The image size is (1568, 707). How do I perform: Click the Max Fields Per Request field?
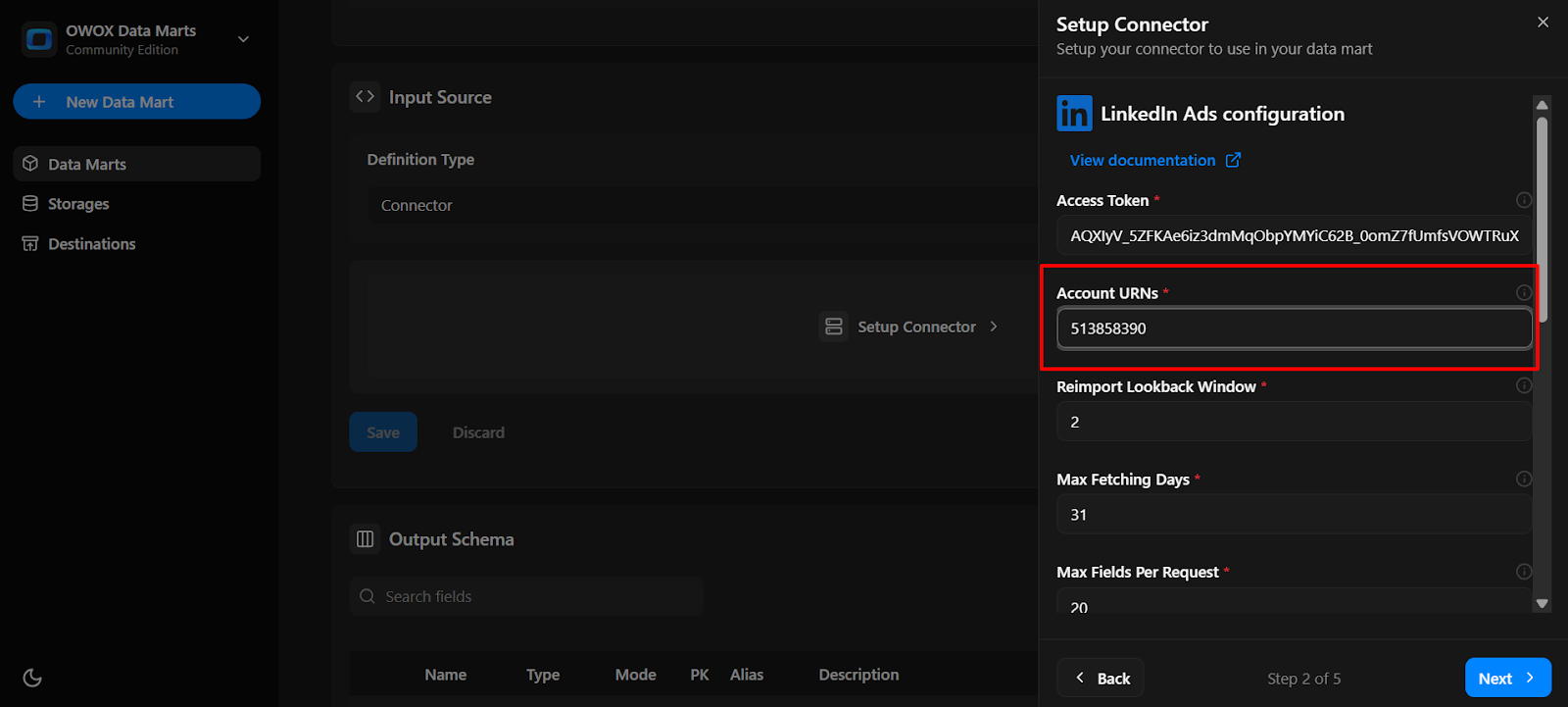click(x=1295, y=601)
